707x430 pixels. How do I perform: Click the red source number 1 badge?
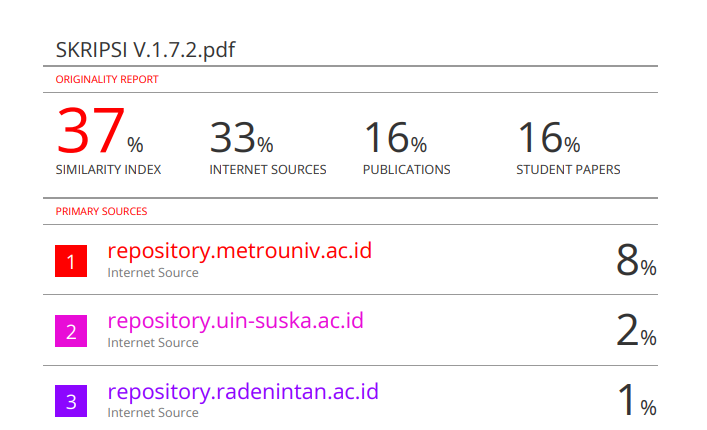point(71,261)
